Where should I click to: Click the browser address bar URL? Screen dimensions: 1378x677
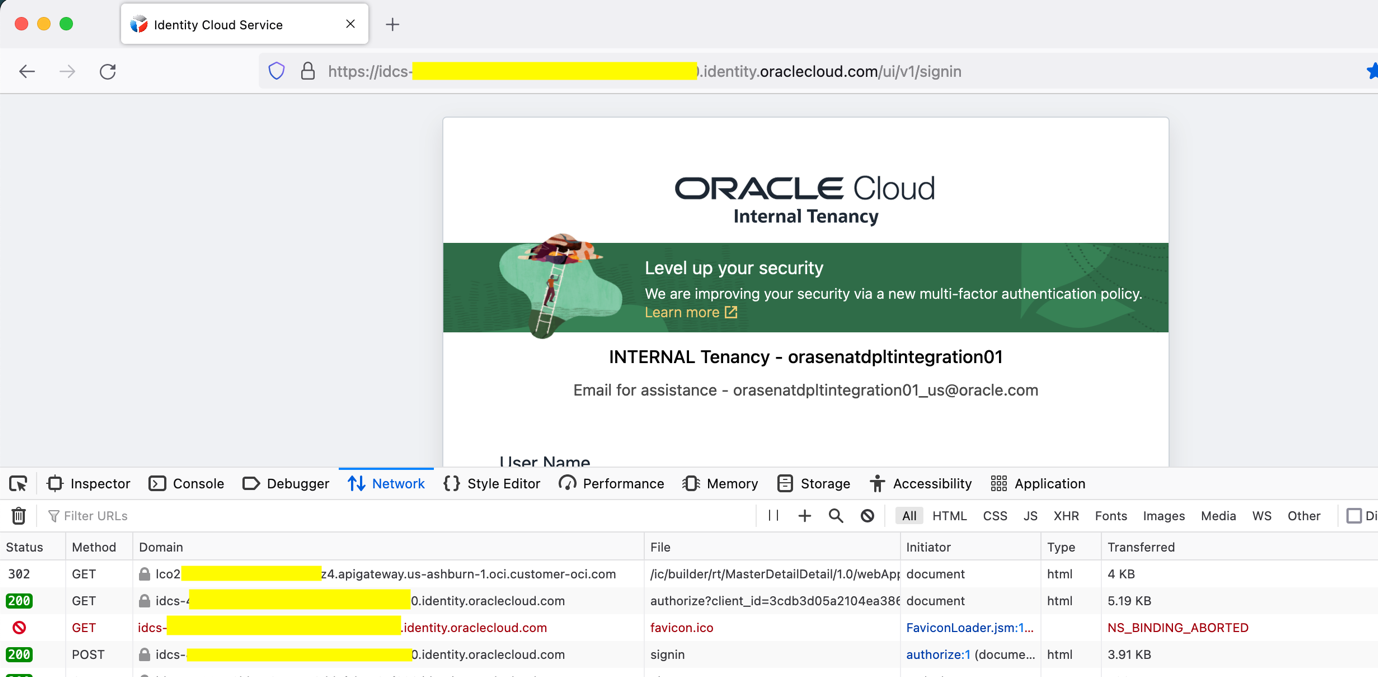(645, 71)
